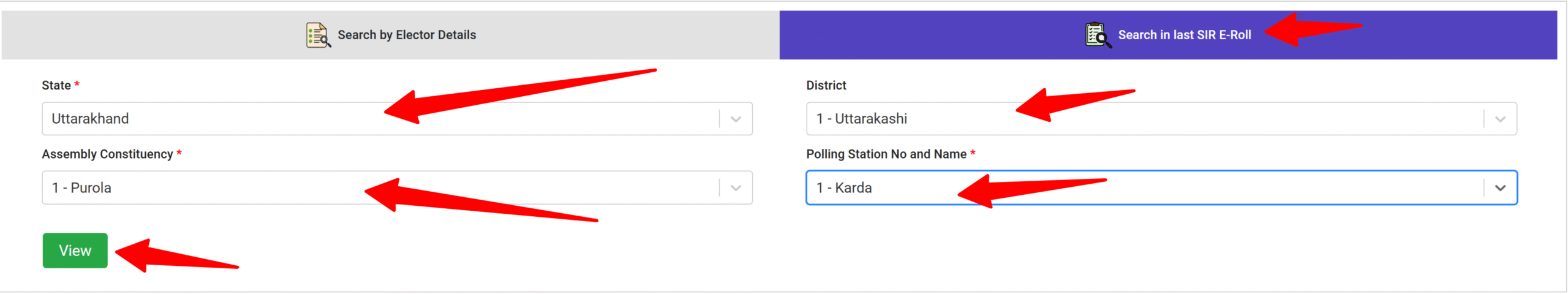
Task: Click the SIR E-Roll clipboard search icon
Action: [1098, 35]
